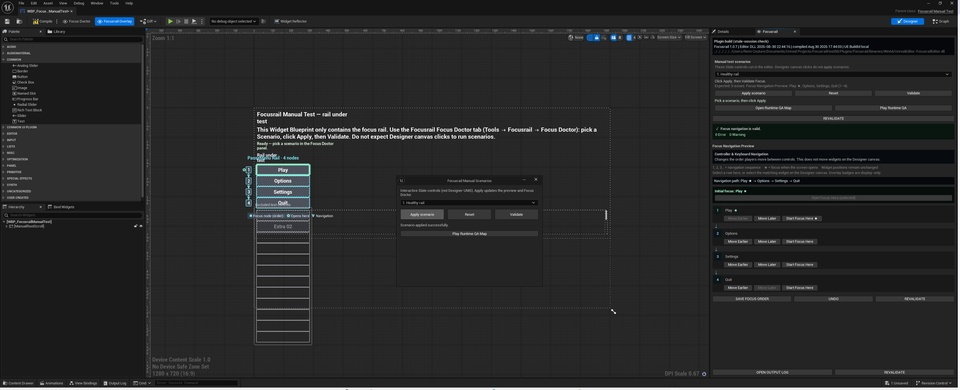The width and height of the screenshot is (960, 390).
Task: Open the Focus Doctor tool
Action: pos(77,21)
